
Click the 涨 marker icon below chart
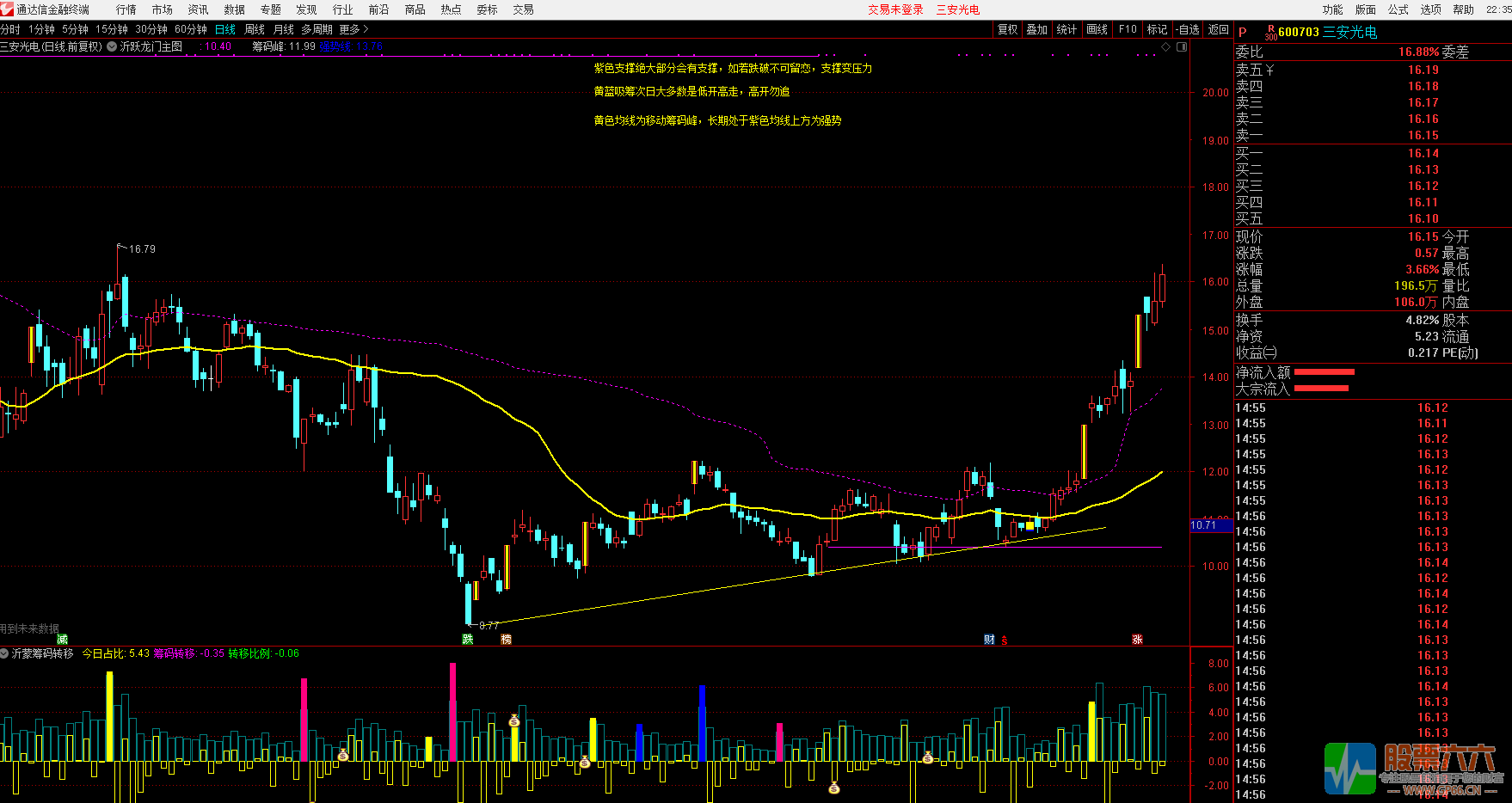coord(1137,639)
